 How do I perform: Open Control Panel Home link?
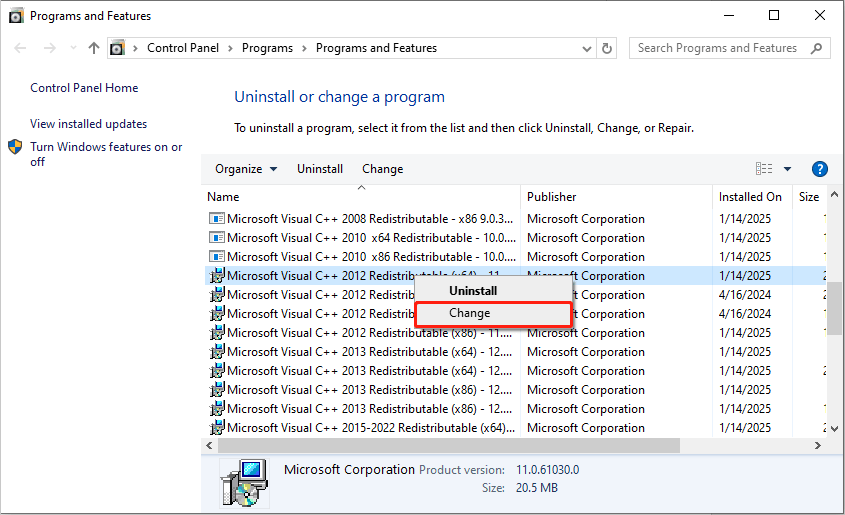click(x=84, y=88)
